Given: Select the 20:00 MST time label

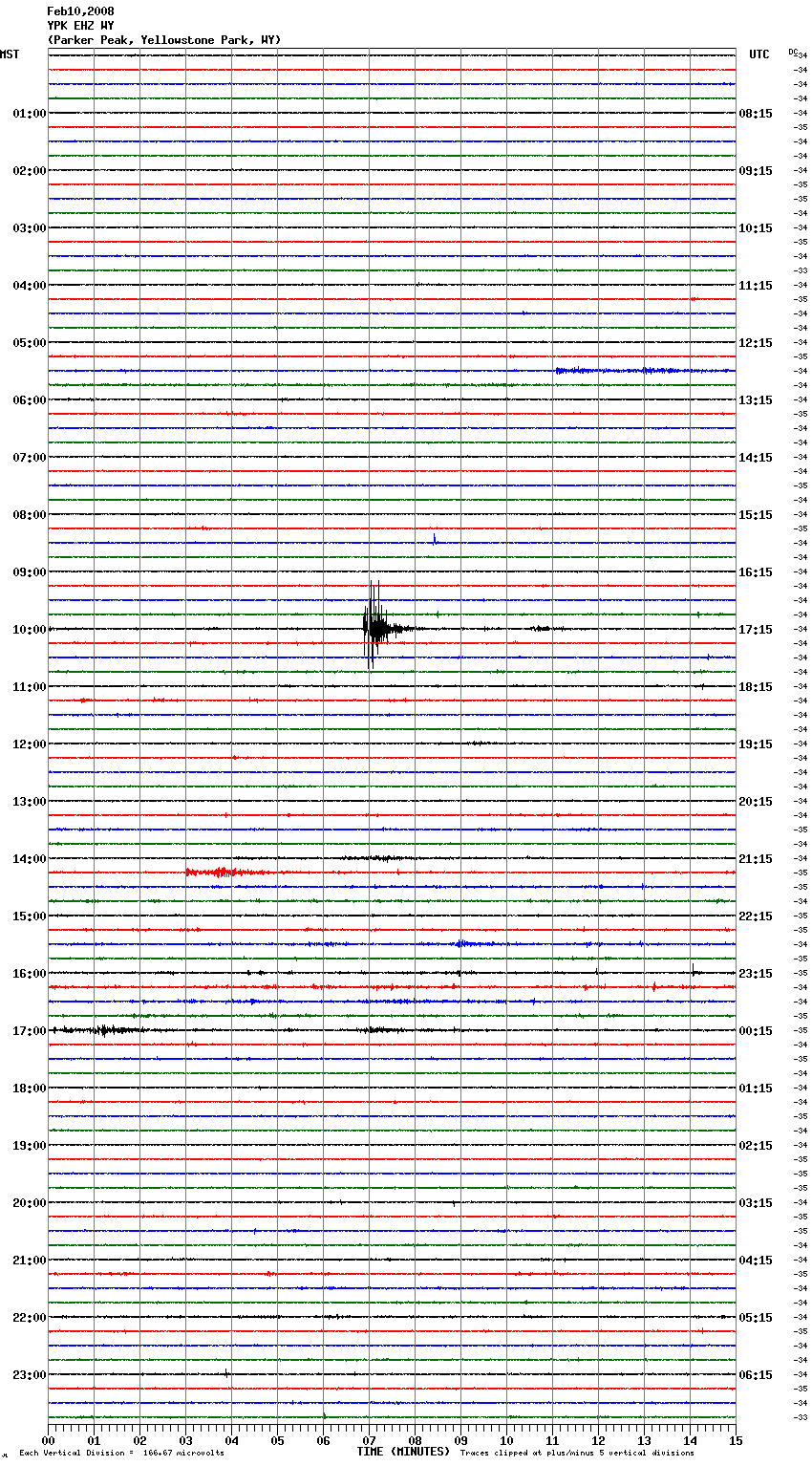Looking at the screenshot, I should point(30,1202).
